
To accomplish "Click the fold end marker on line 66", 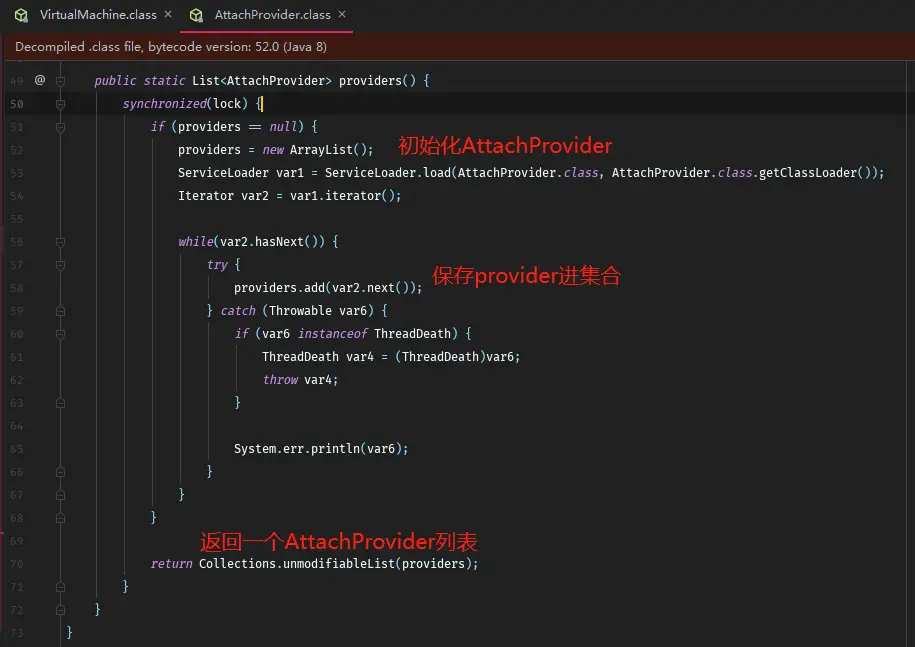I will tap(60, 472).
